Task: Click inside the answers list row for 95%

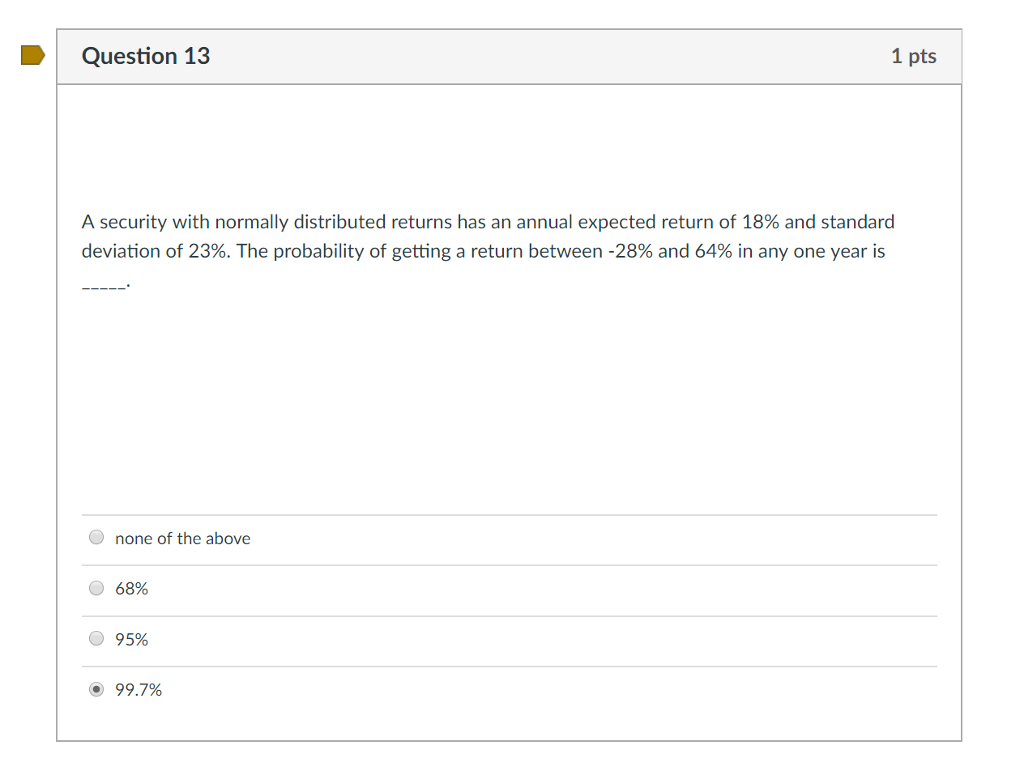Action: click(x=500, y=638)
